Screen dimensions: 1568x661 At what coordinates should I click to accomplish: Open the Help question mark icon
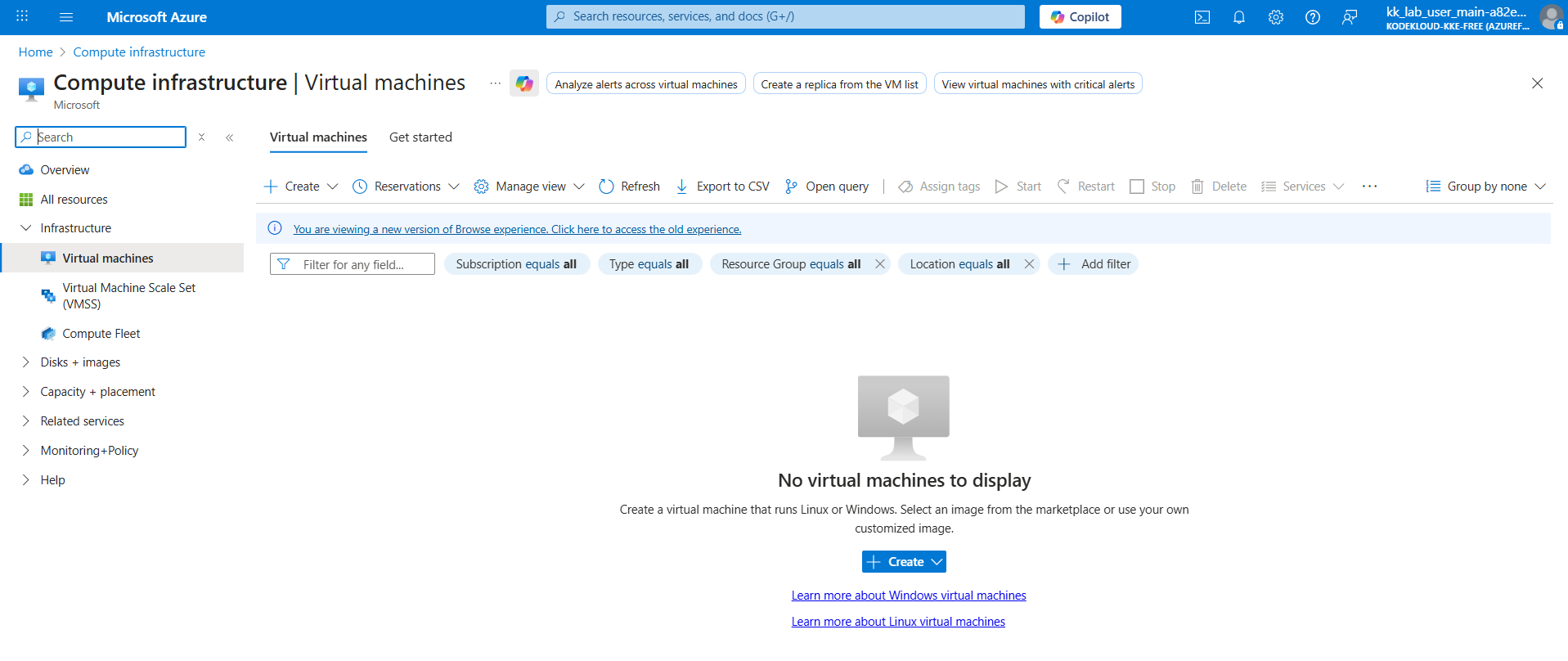coord(1313,17)
